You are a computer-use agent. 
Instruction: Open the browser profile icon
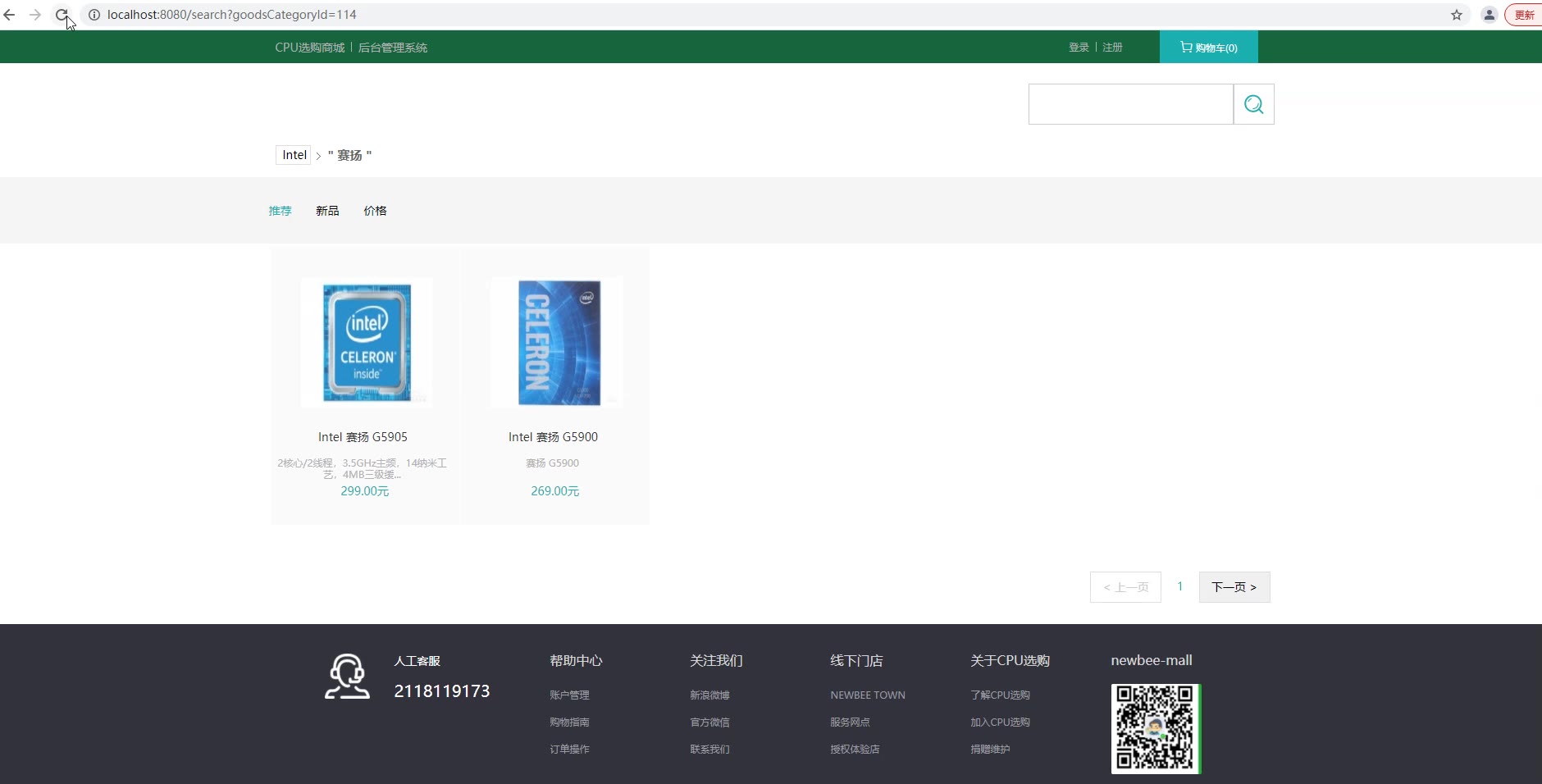(1490, 15)
